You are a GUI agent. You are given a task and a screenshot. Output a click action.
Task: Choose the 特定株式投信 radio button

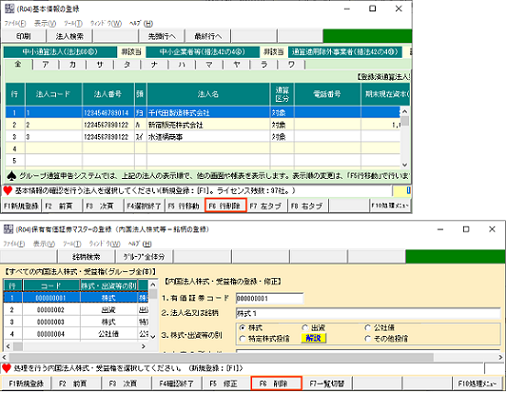(x=242, y=339)
